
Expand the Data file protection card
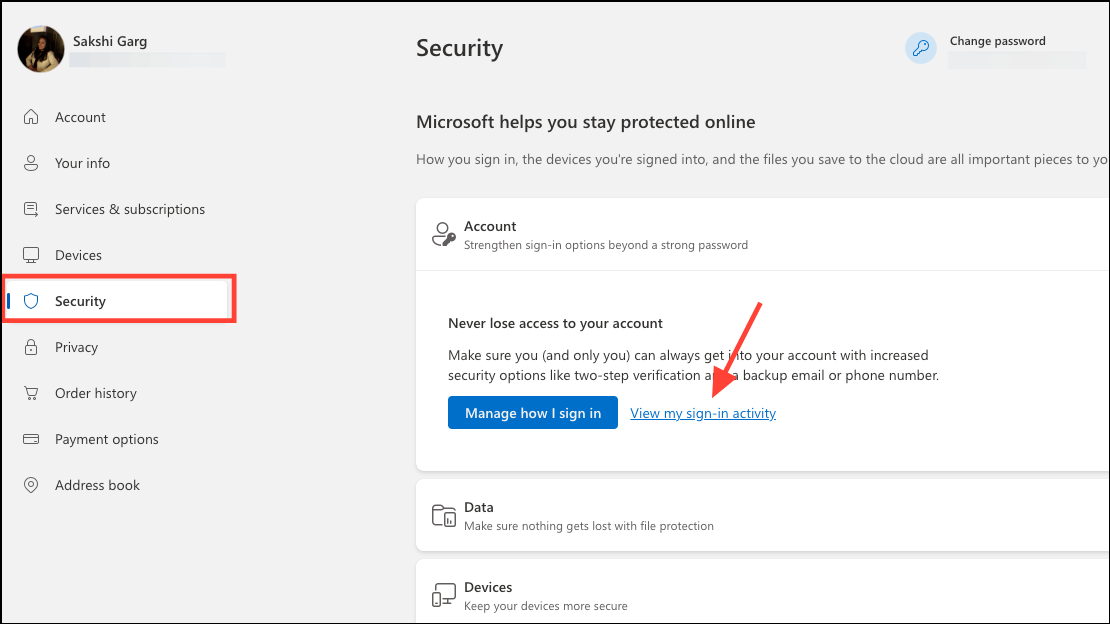coord(760,516)
